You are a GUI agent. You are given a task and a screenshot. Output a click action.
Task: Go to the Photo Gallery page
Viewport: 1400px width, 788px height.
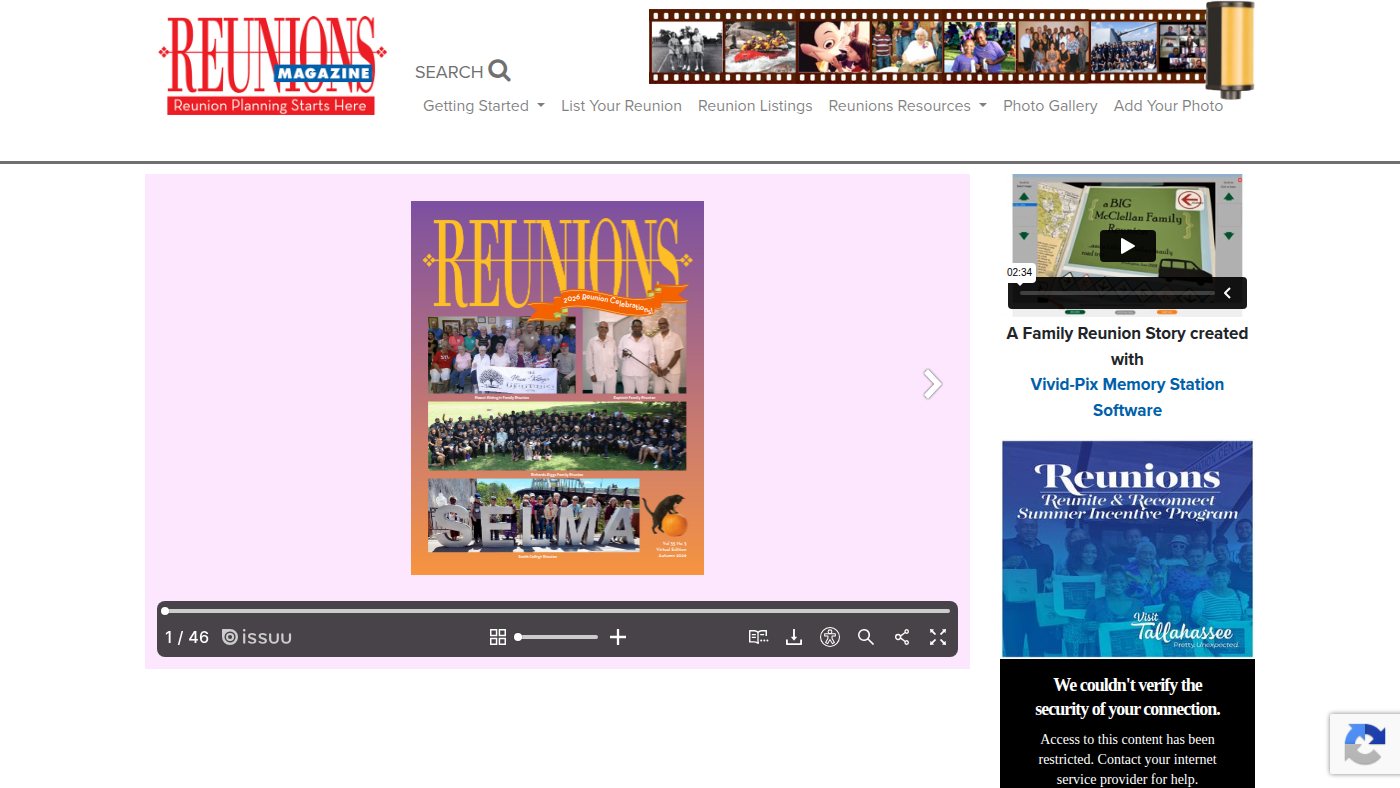[1050, 106]
